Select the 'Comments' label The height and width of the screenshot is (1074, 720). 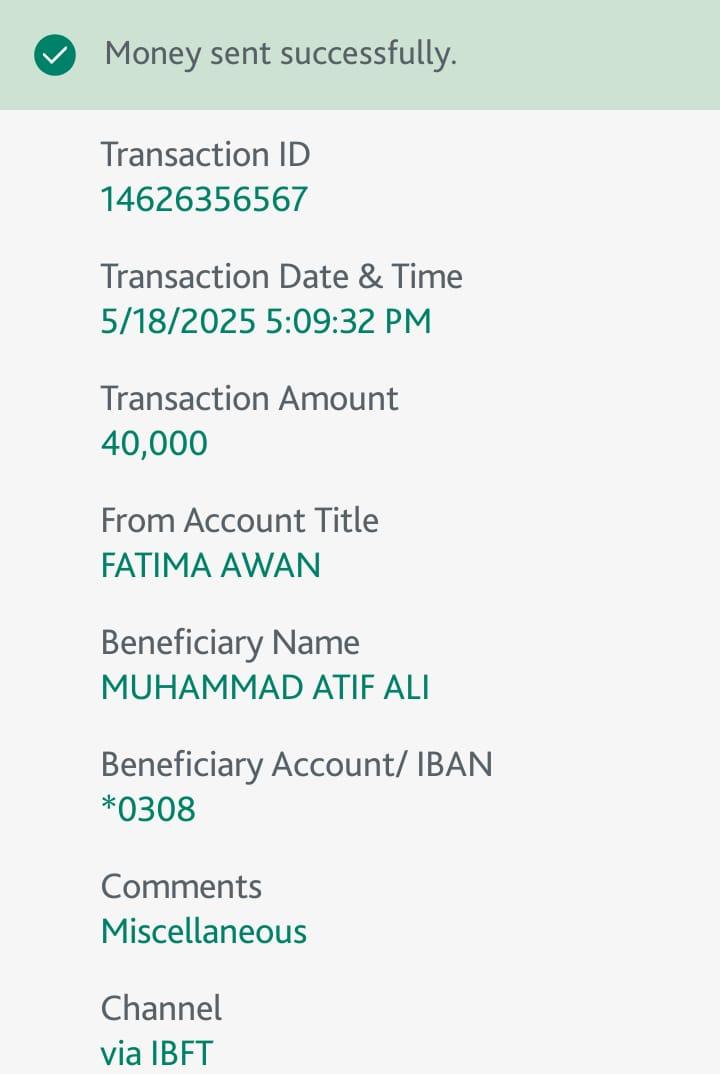click(x=181, y=887)
